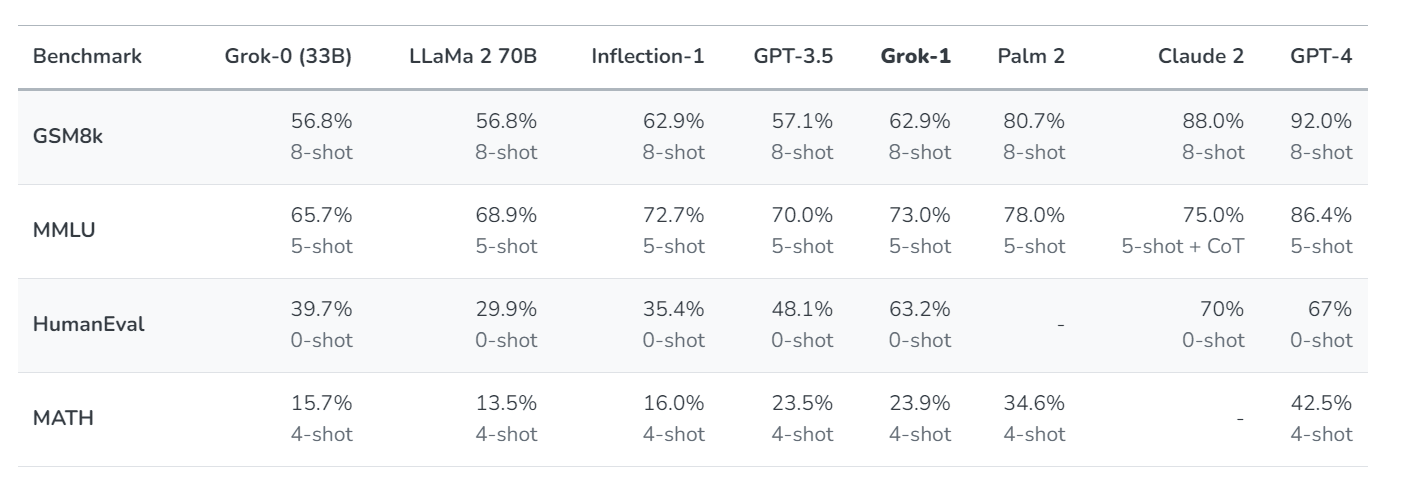Click the MATH row label

pos(64,419)
